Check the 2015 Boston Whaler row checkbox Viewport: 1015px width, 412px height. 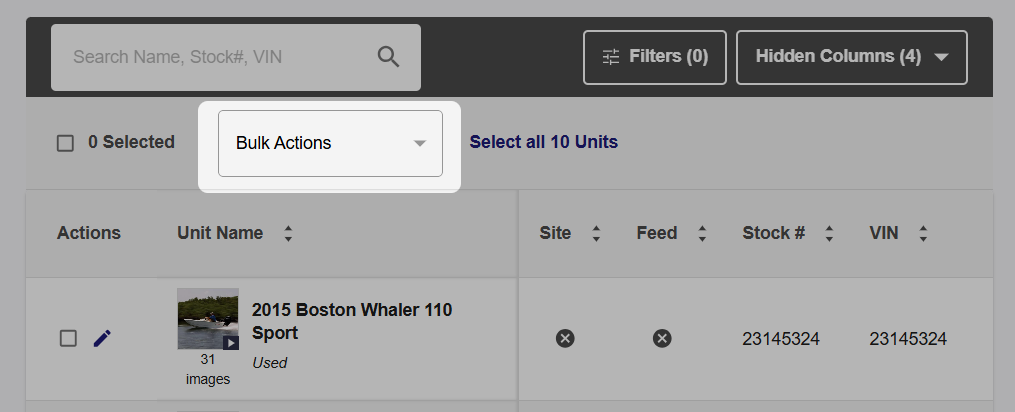click(x=68, y=338)
